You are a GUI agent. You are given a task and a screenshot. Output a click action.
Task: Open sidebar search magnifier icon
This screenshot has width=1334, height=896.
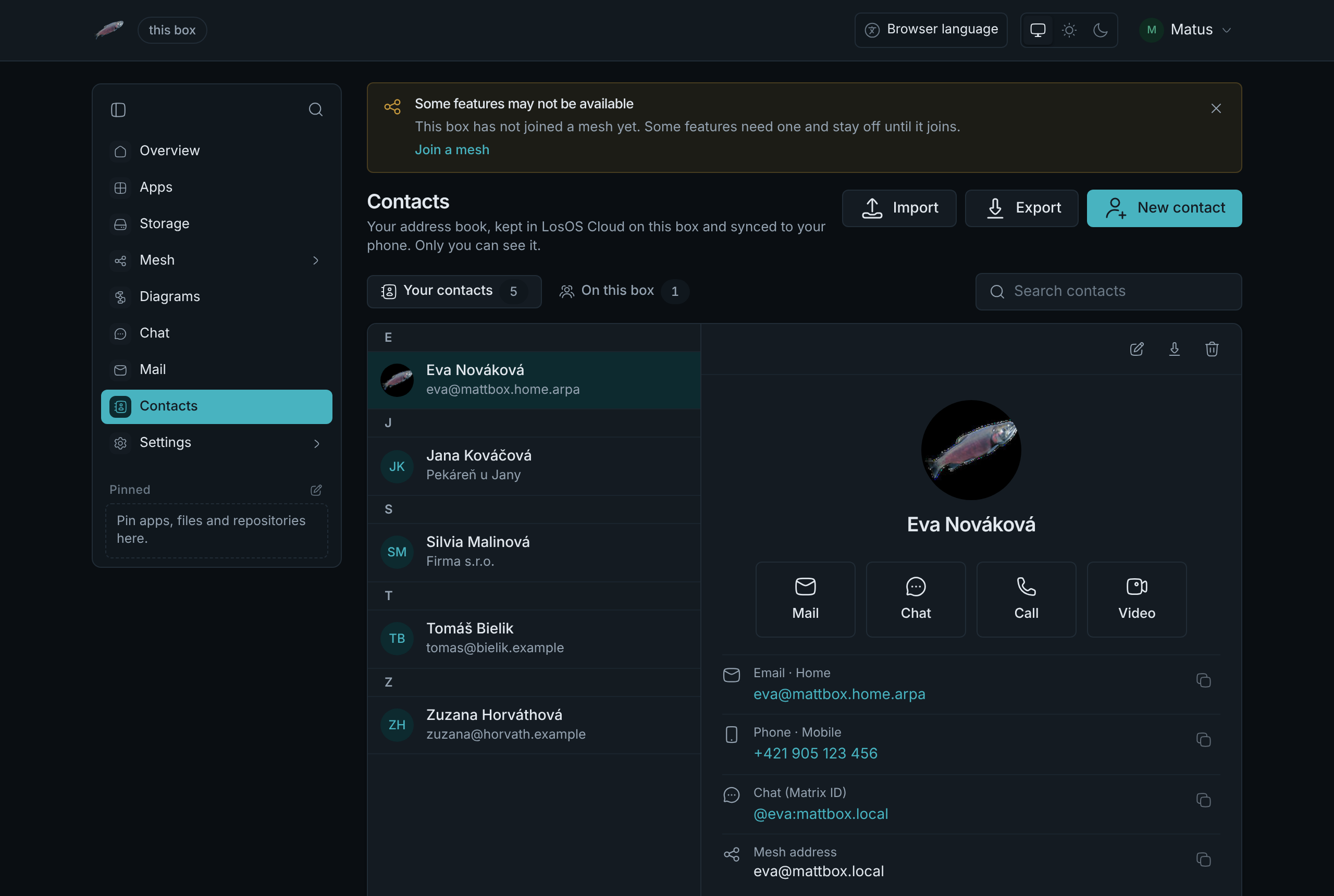click(x=315, y=110)
